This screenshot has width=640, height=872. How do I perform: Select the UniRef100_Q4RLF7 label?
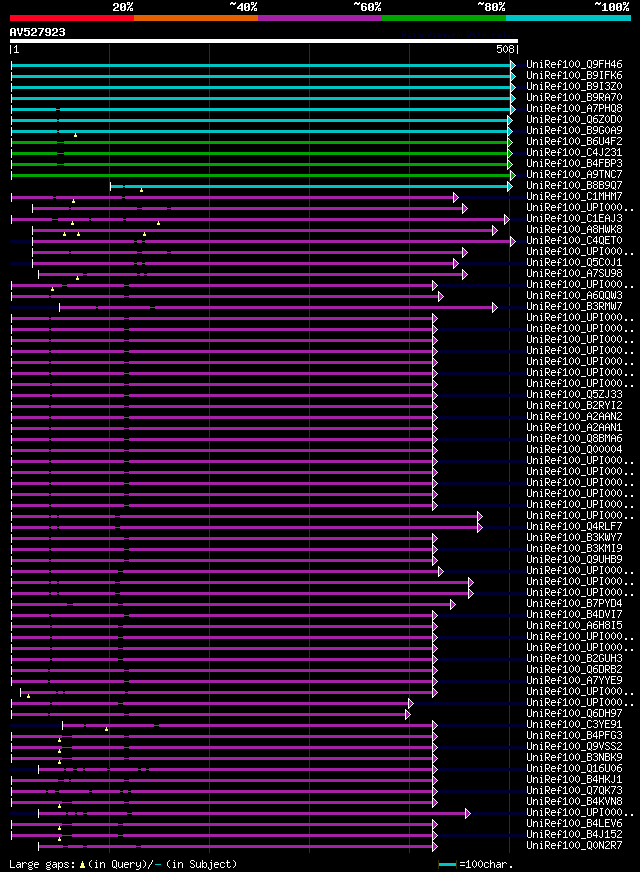pos(574,527)
